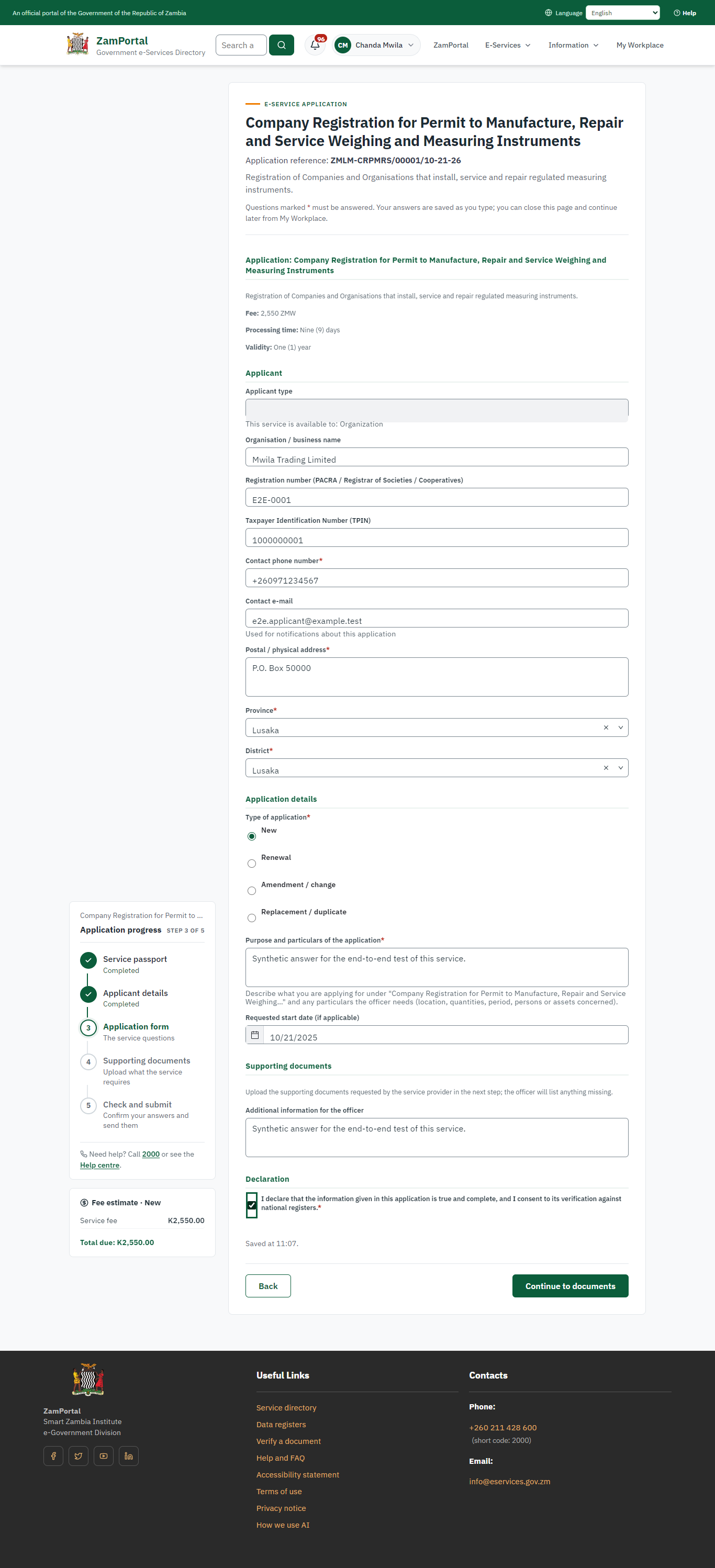
Task: Click the ZamPortal coat of arms logo
Action: [x=78, y=44]
